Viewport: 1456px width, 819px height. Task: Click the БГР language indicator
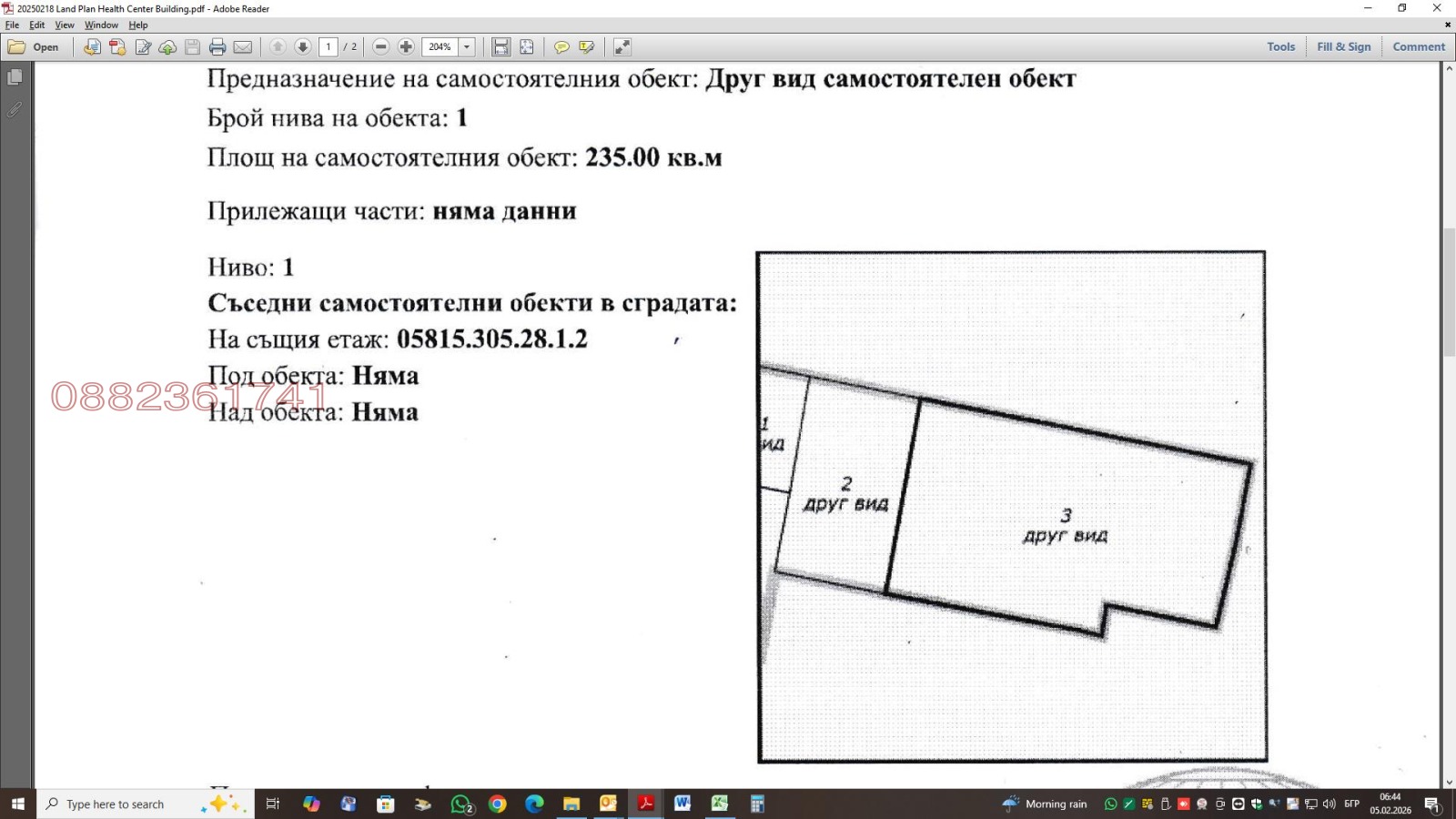[x=1352, y=804]
